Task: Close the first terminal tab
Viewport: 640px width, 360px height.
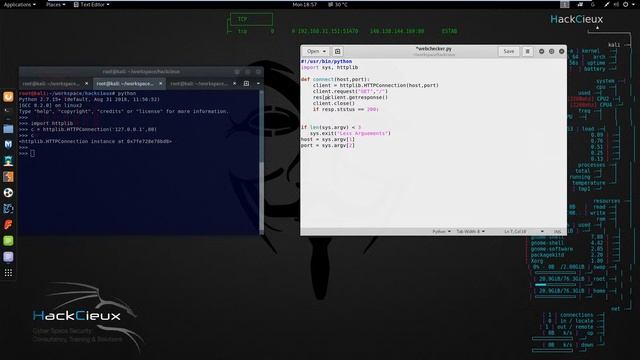Action: (87, 84)
